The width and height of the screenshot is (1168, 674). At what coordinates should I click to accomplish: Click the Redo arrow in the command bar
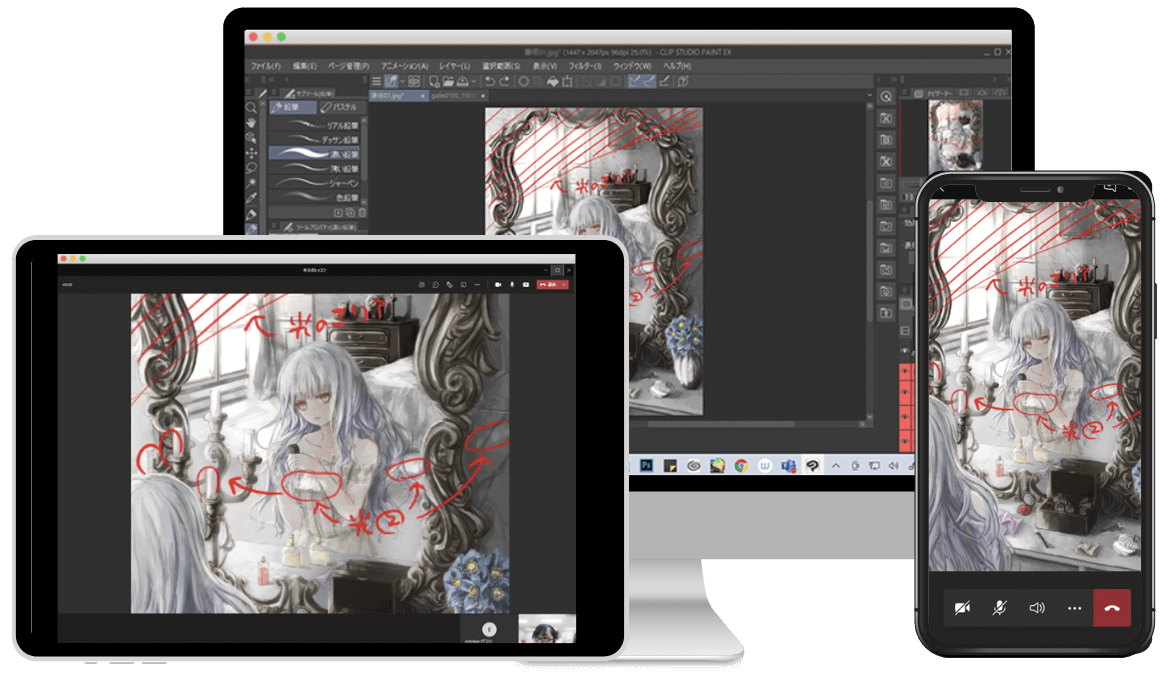pyautogui.click(x=504, y=81)
